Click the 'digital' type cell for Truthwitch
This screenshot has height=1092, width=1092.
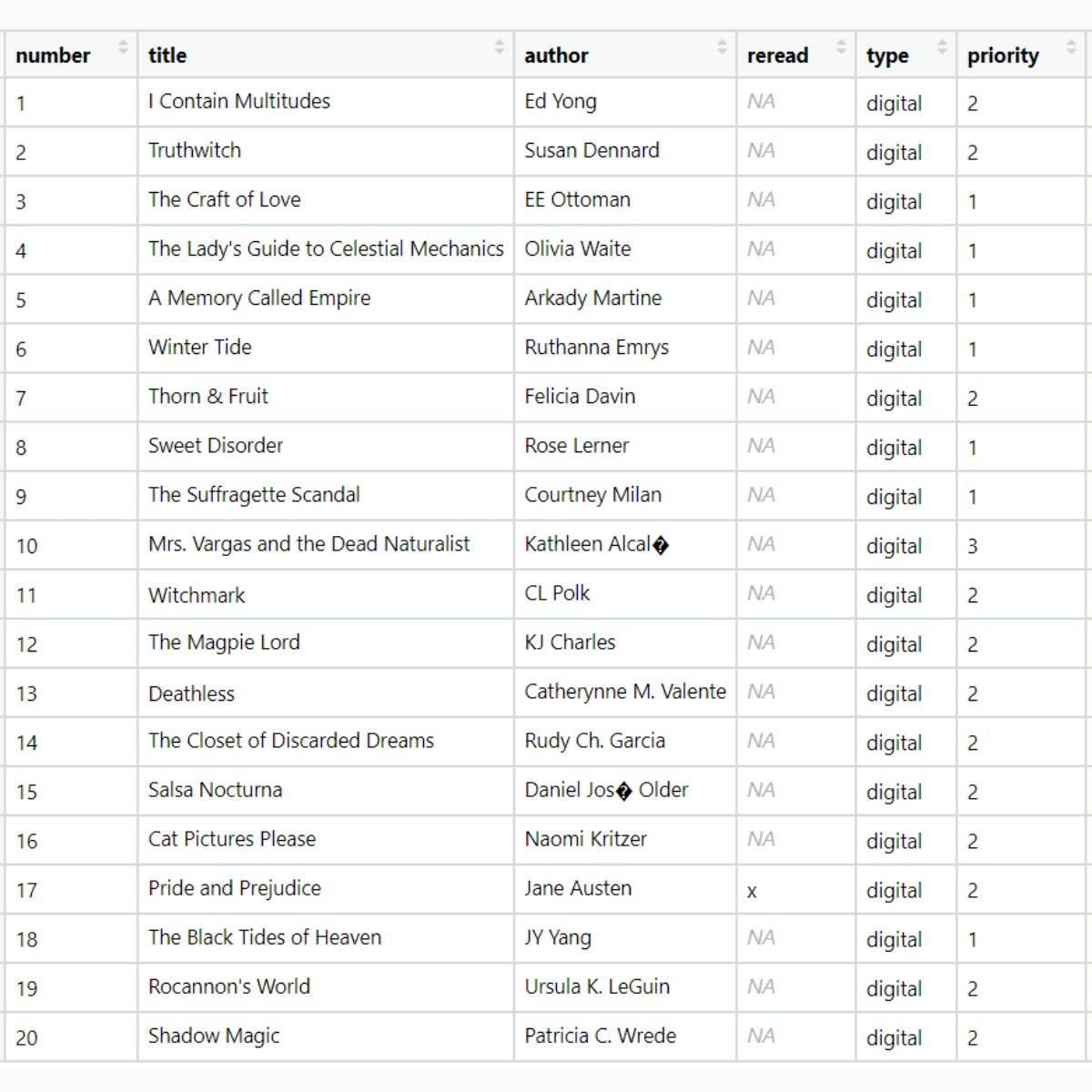tap(894, 153)
